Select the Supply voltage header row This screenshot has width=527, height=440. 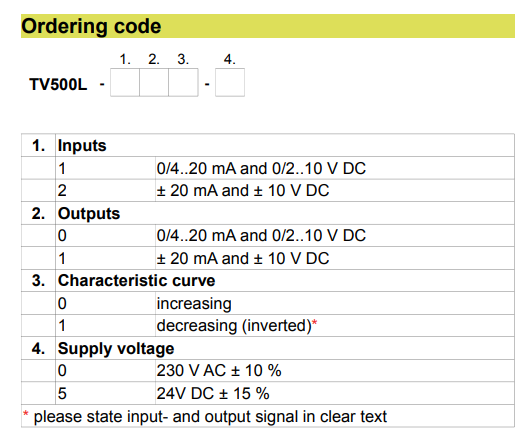(268, 348)
